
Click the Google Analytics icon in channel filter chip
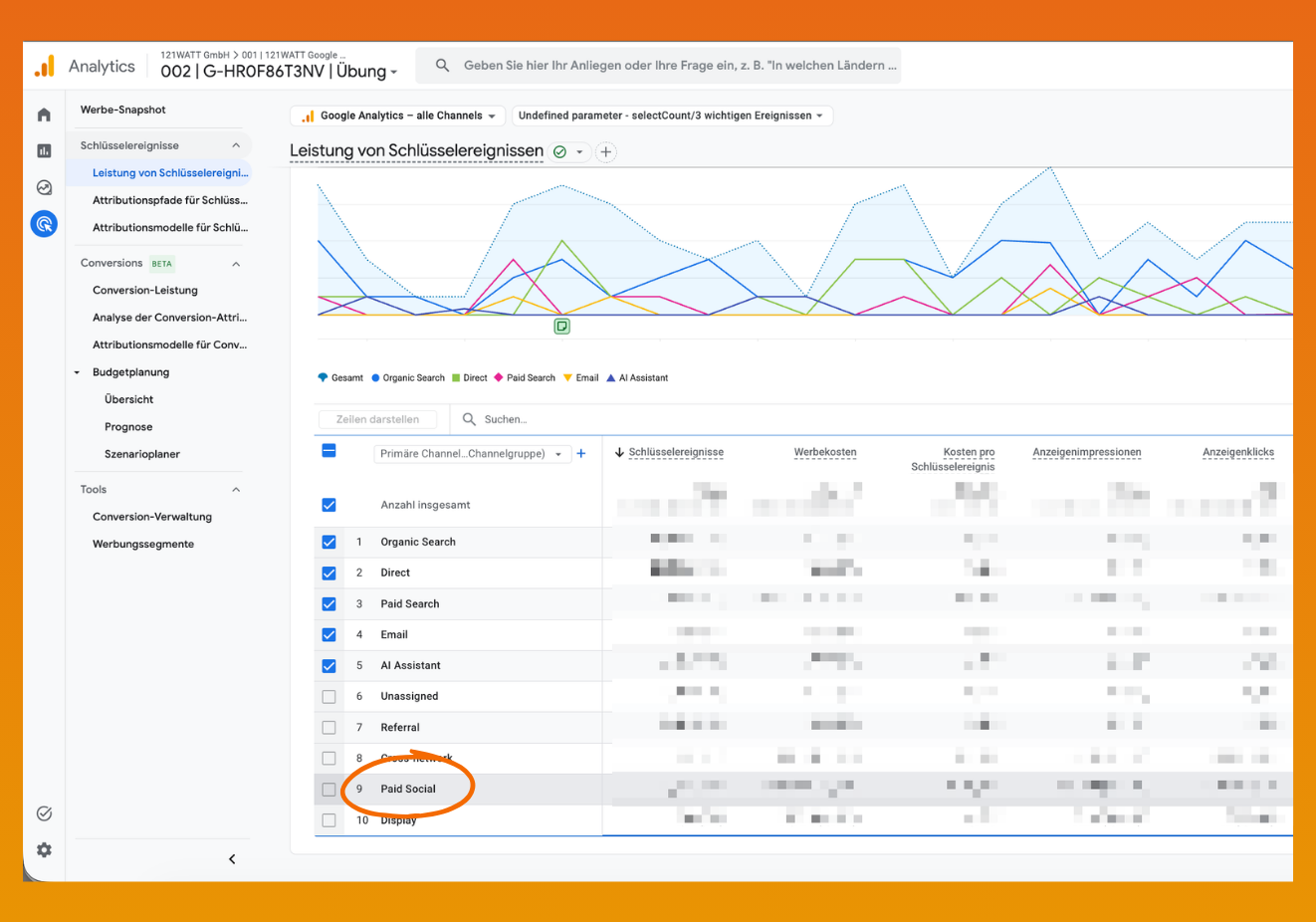[308, 115]
